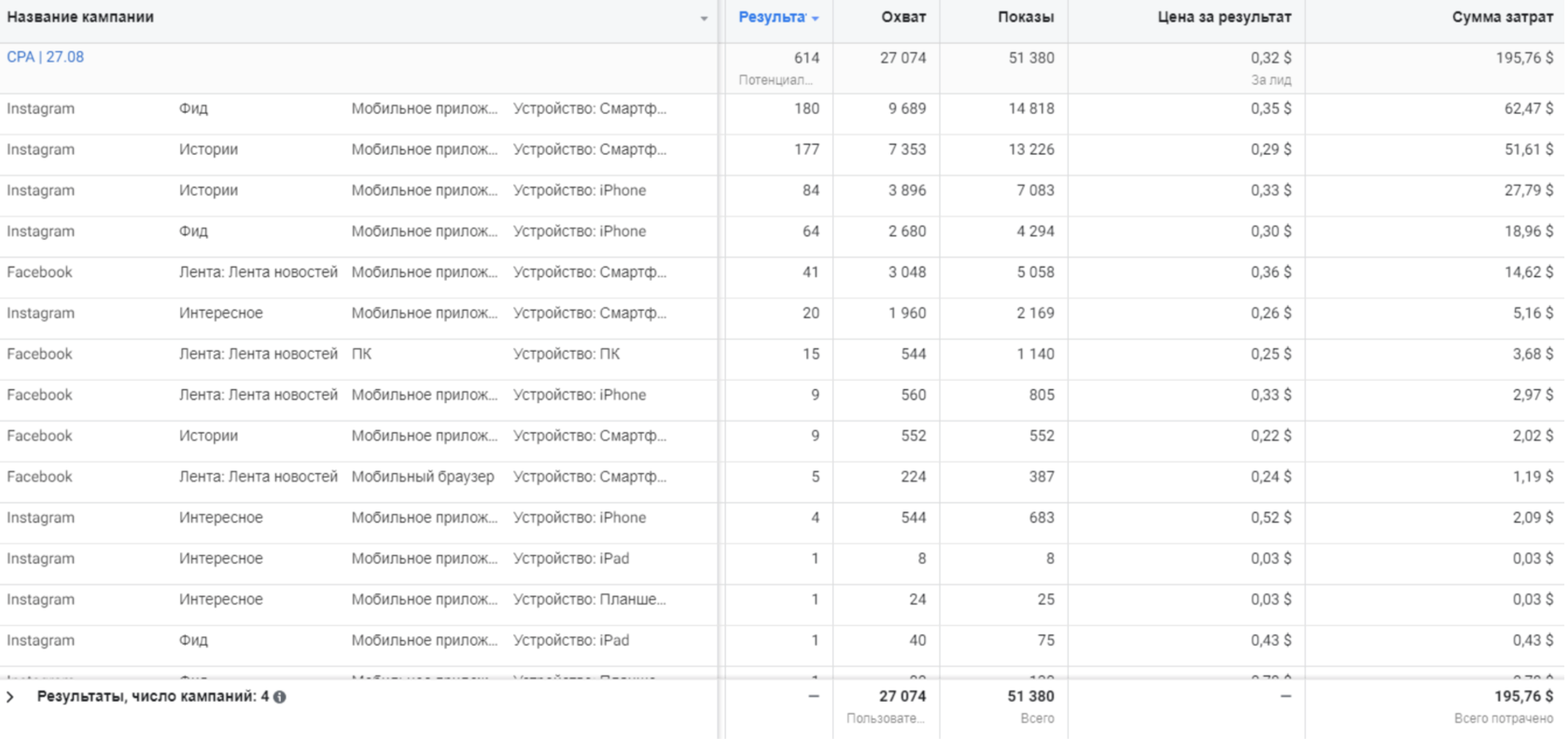
Task: Click the Сумма затрат column header
Action: (x=1503, y=17)
